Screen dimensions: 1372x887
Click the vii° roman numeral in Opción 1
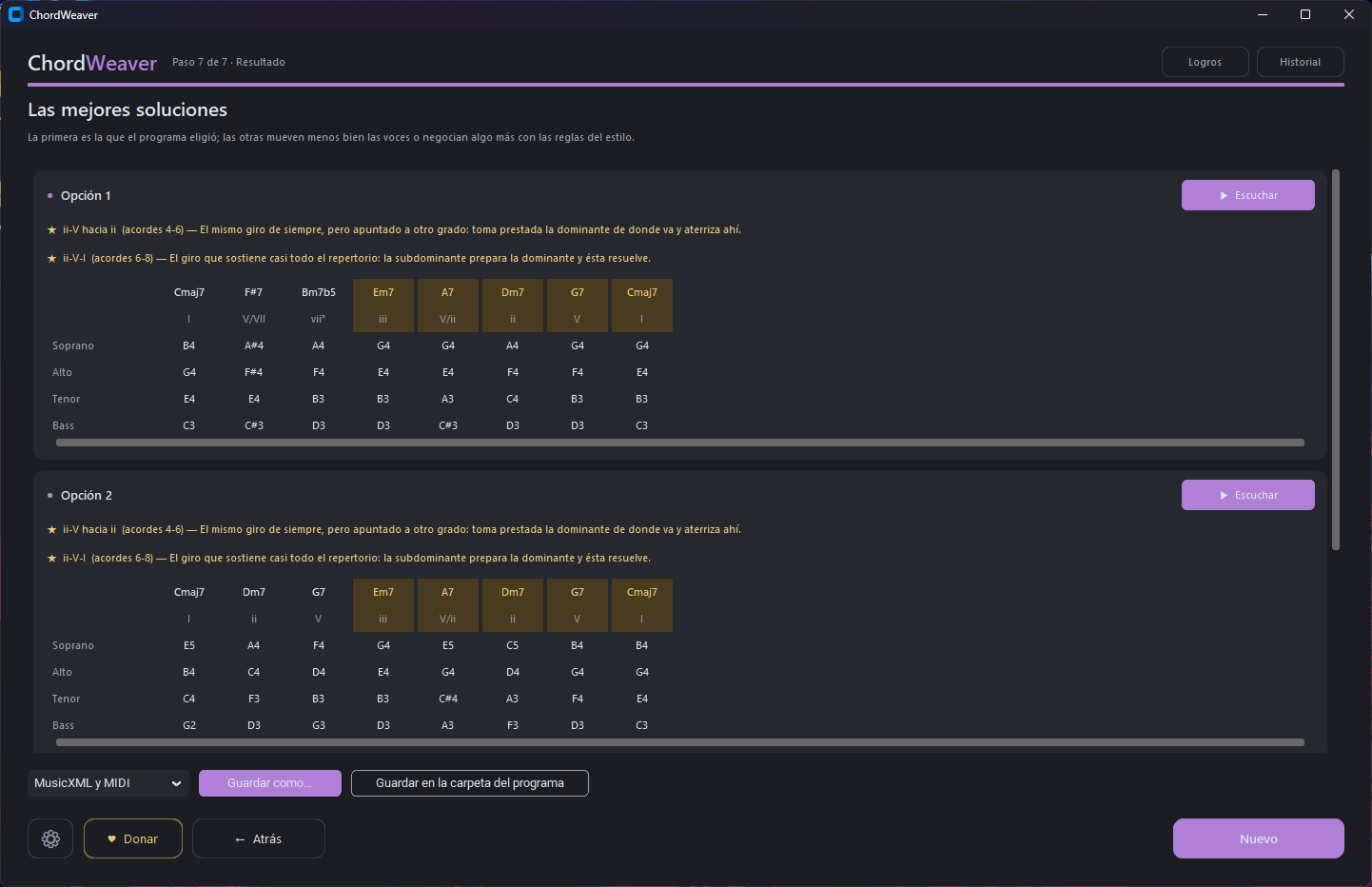(319, 319)
